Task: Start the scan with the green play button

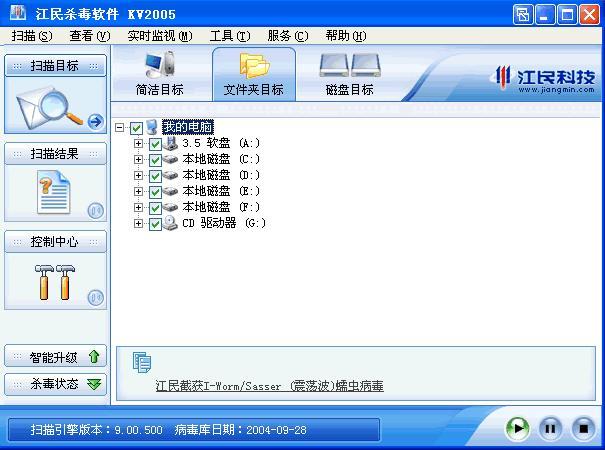Action: [517, 428]
